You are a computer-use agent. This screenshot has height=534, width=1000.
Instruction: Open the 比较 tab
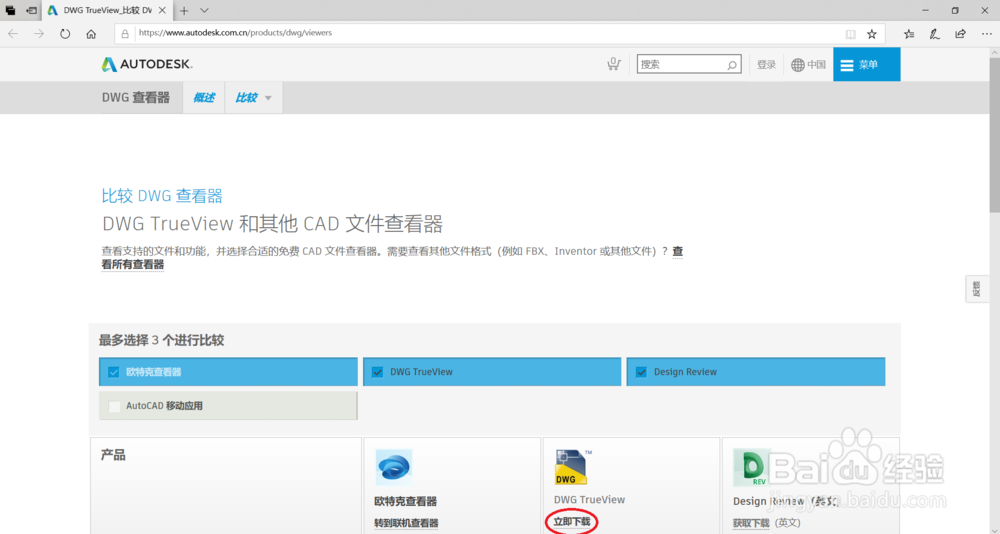pos(246,98)
